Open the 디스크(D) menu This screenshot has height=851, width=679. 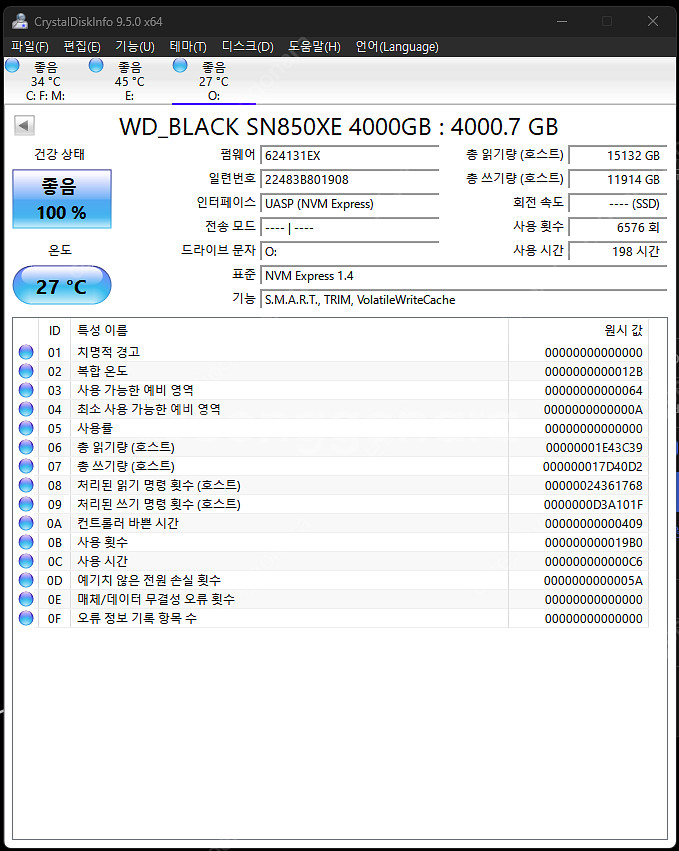tap(248, 47)
